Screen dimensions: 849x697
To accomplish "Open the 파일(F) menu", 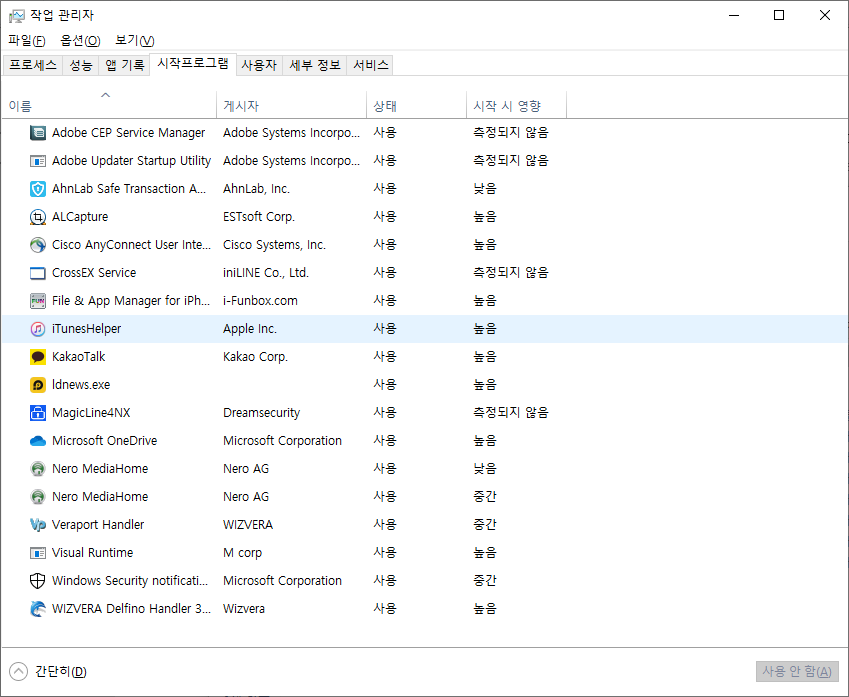I will tap(27, 41).
